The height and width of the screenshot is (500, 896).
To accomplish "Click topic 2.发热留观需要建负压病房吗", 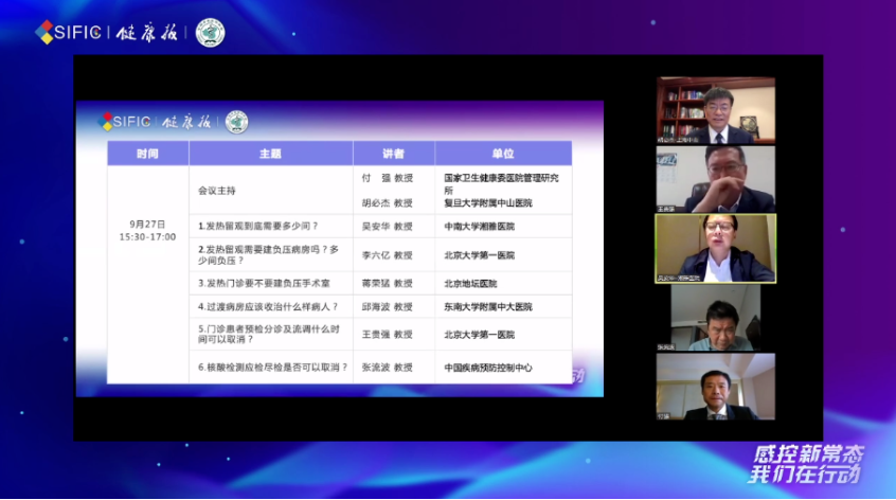I will pyautogui.click(x=269, y=255).
